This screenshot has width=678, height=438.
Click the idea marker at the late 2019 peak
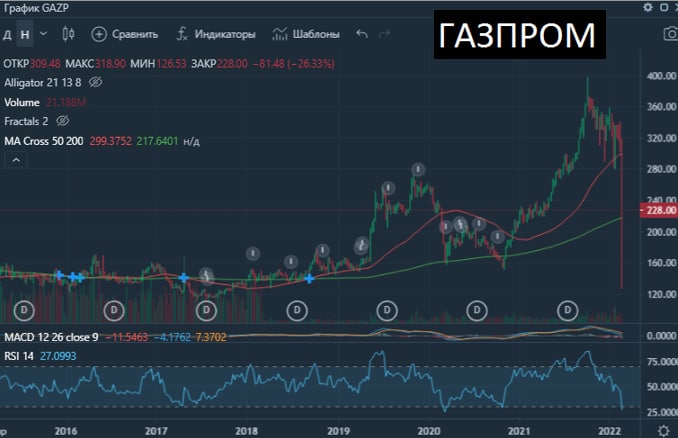click(418, 169)
